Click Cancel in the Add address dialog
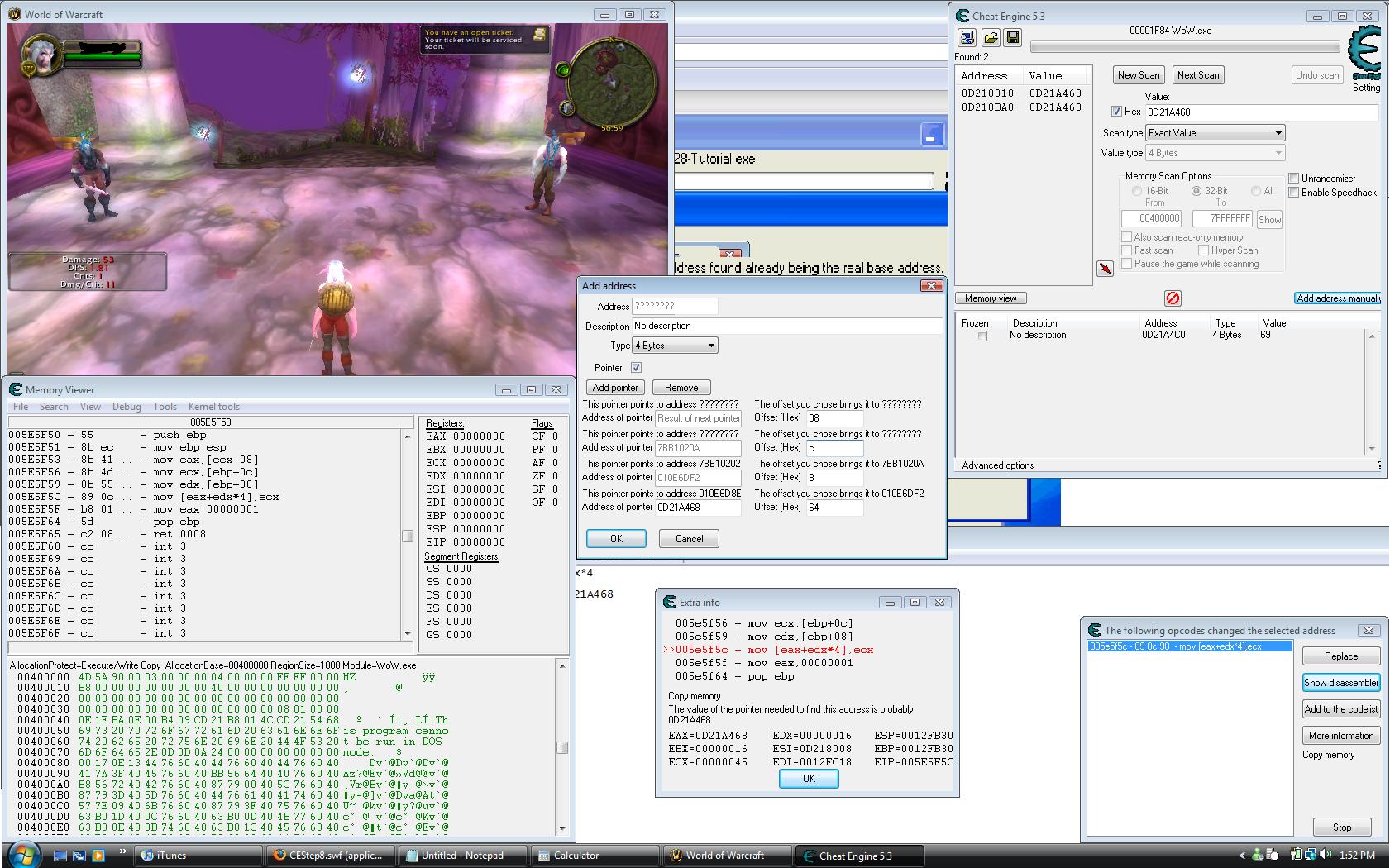Screen dimensions: 1390x868 click(x=689, y=539)
